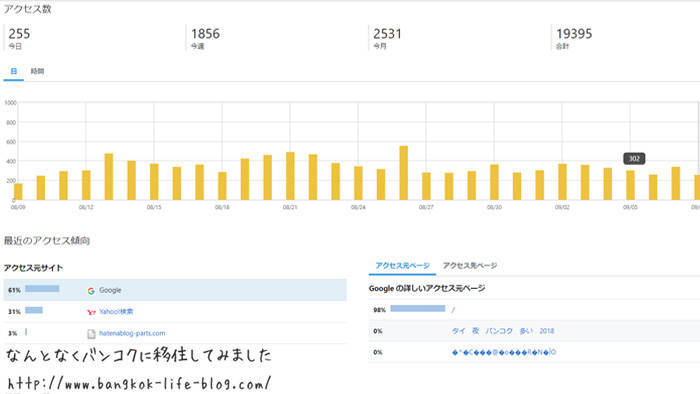The height and width of the screenshot is (394, 700).
Task: Select the Google referrer row
Action: (x=175, y=290)
